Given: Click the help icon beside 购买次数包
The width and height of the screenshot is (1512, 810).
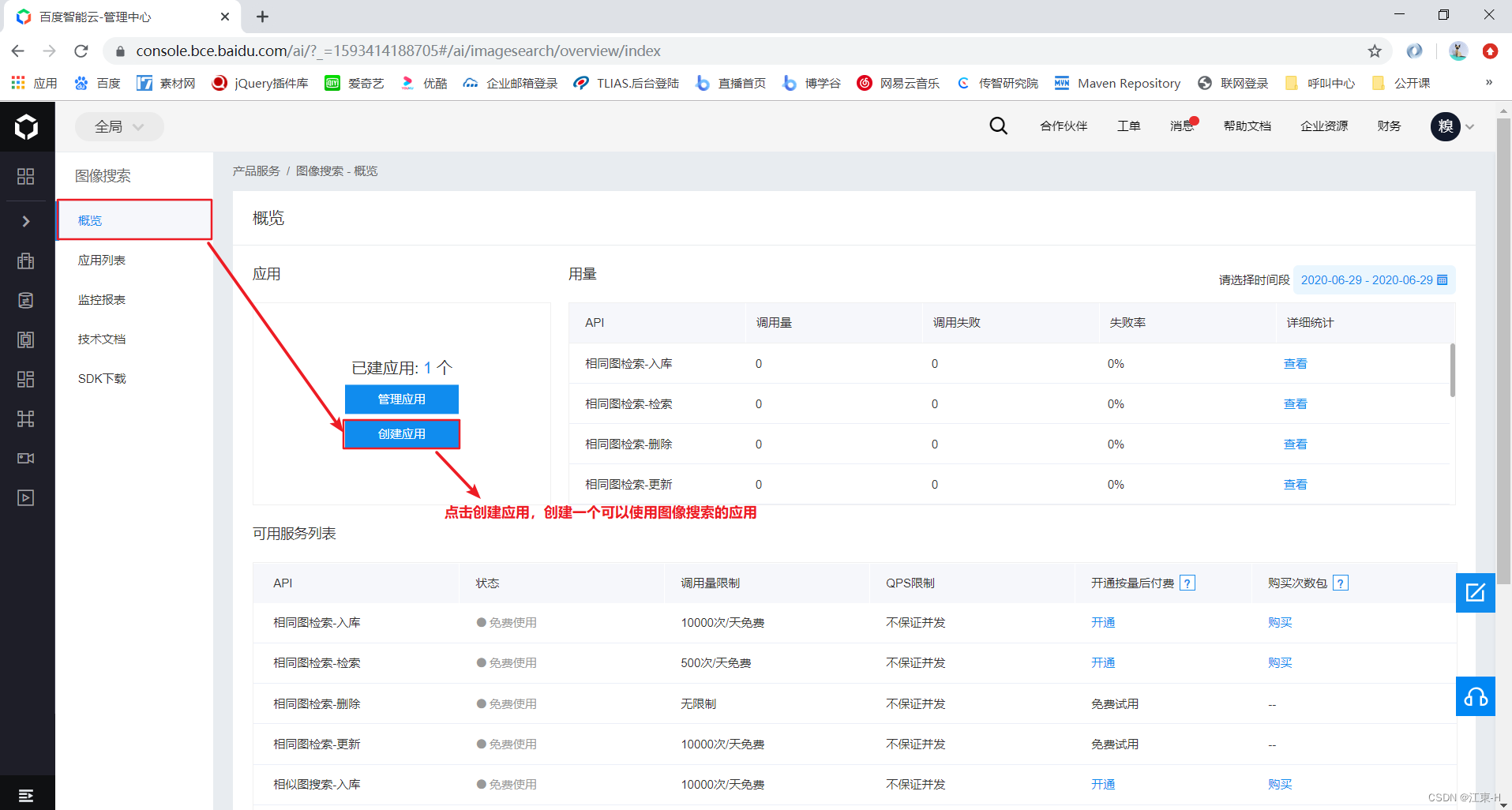Looking at the screenshot, I should pyautogui.click(x=1340, y=583).
